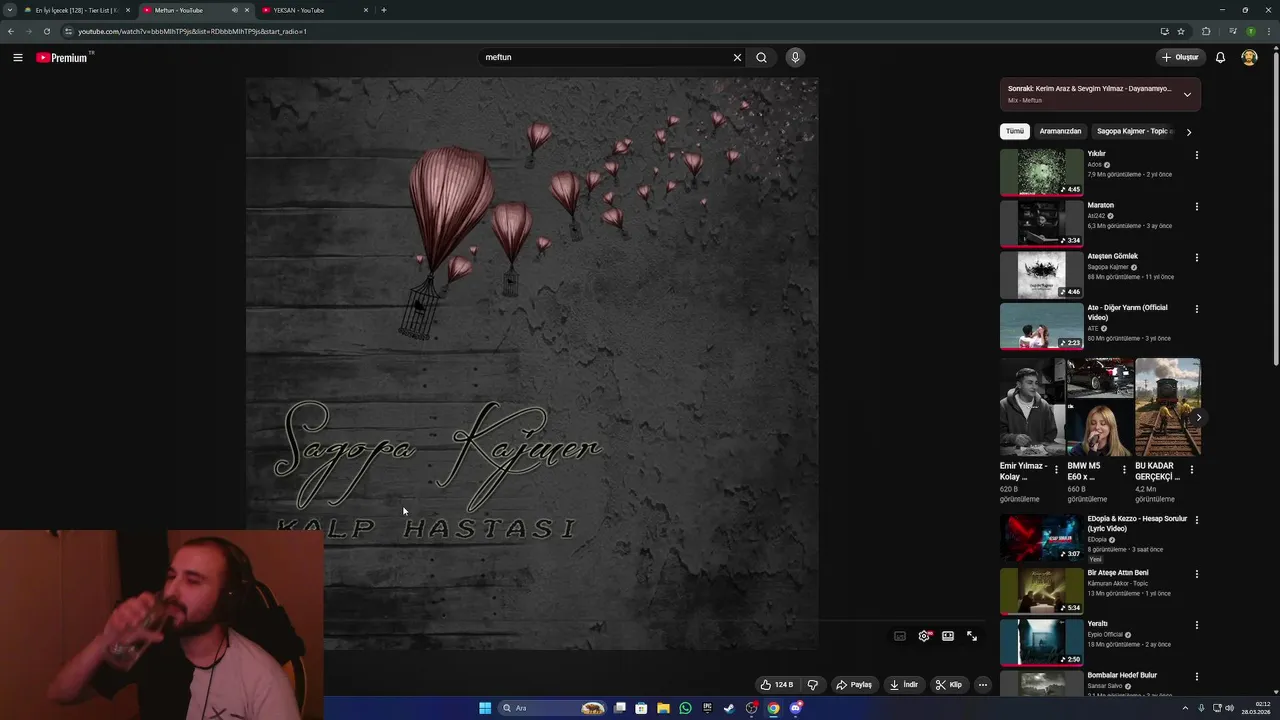Image resolution: width=1280 pixels, height=720 pixels.
Task: Dislike the video
Action: (813, 685)
